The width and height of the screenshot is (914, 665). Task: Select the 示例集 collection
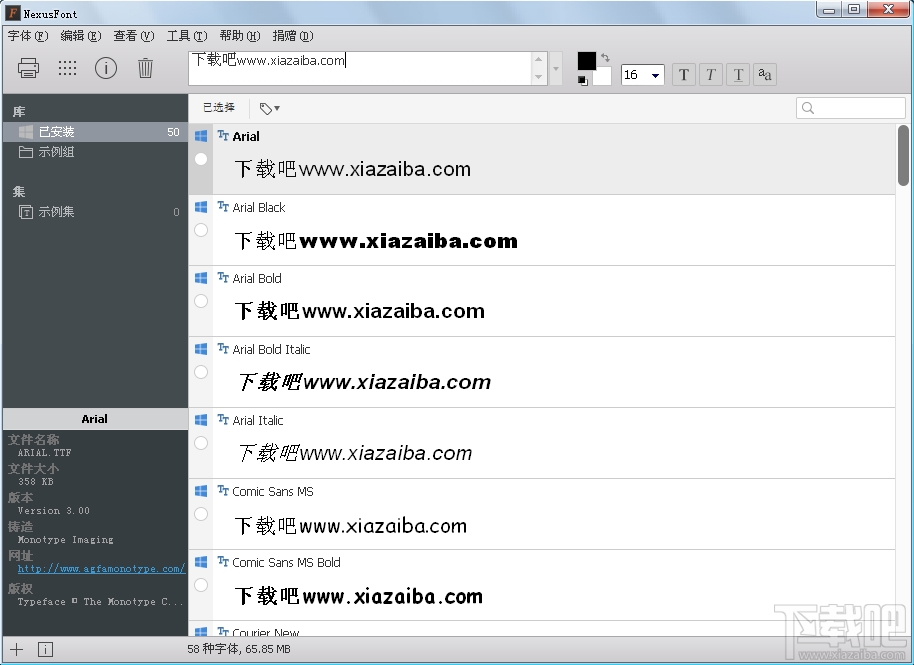pos(96,212)
